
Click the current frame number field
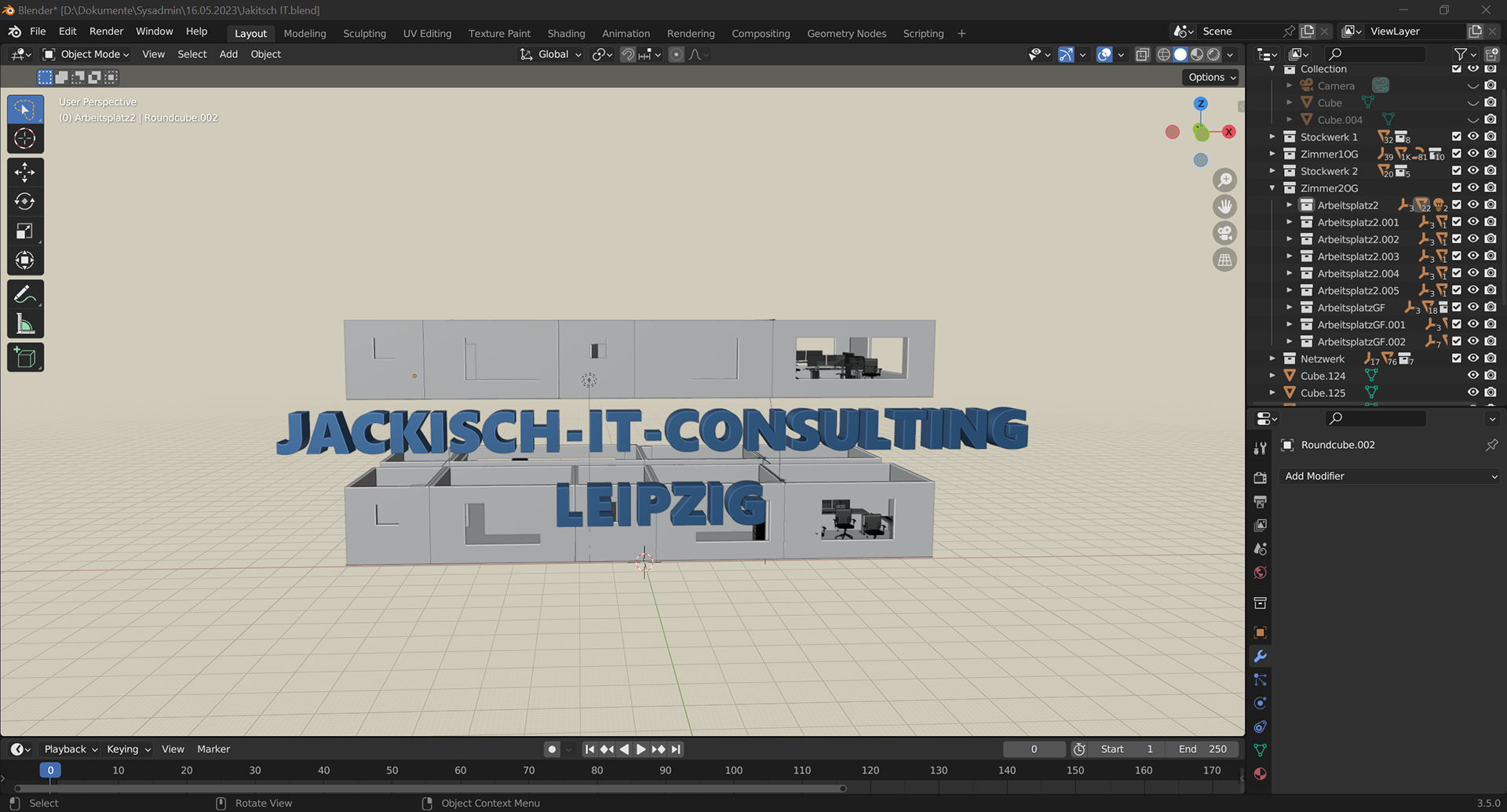(x=1034, y=749)
